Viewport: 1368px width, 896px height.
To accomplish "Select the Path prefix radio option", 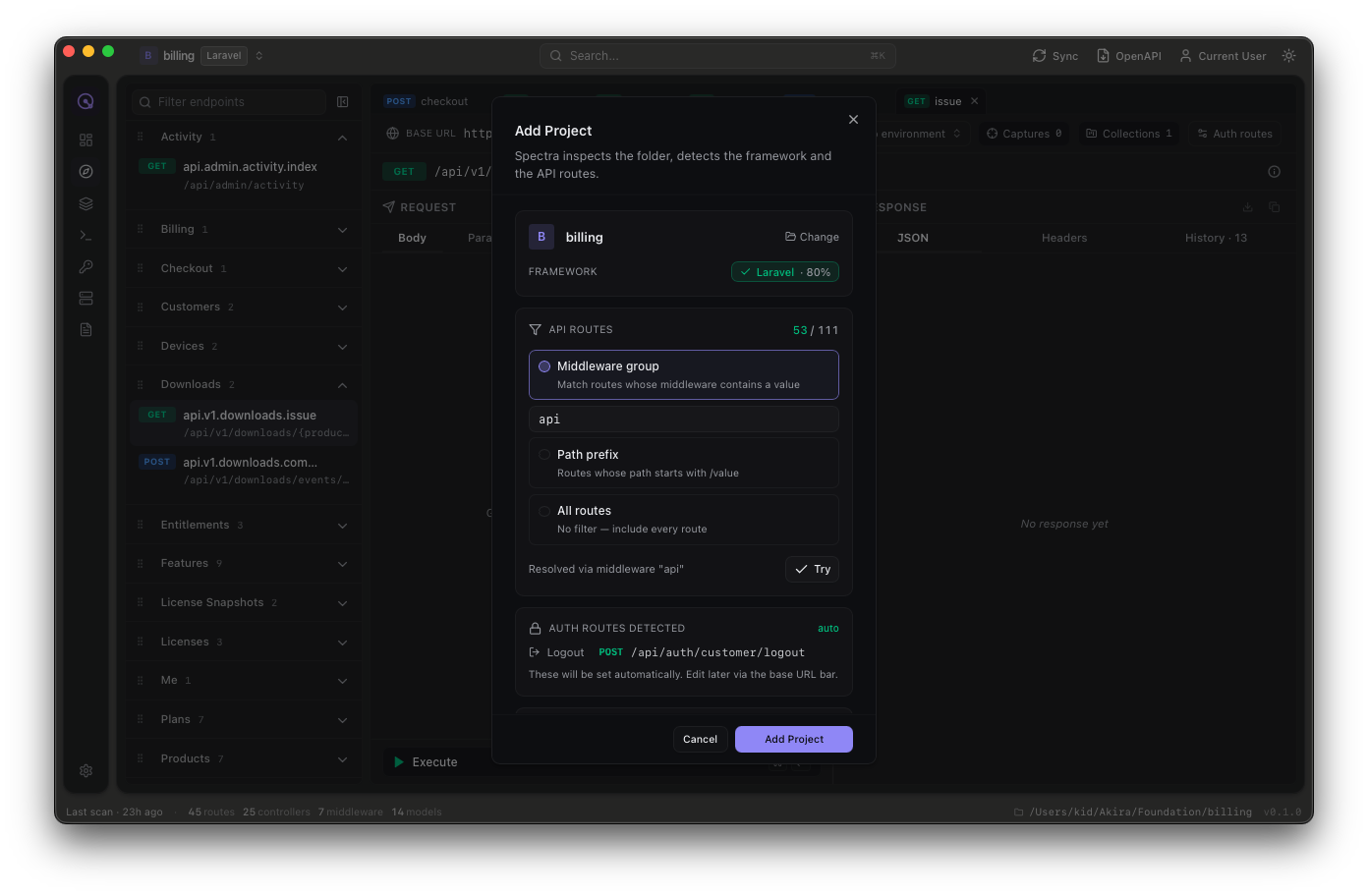I will [544, 455].
